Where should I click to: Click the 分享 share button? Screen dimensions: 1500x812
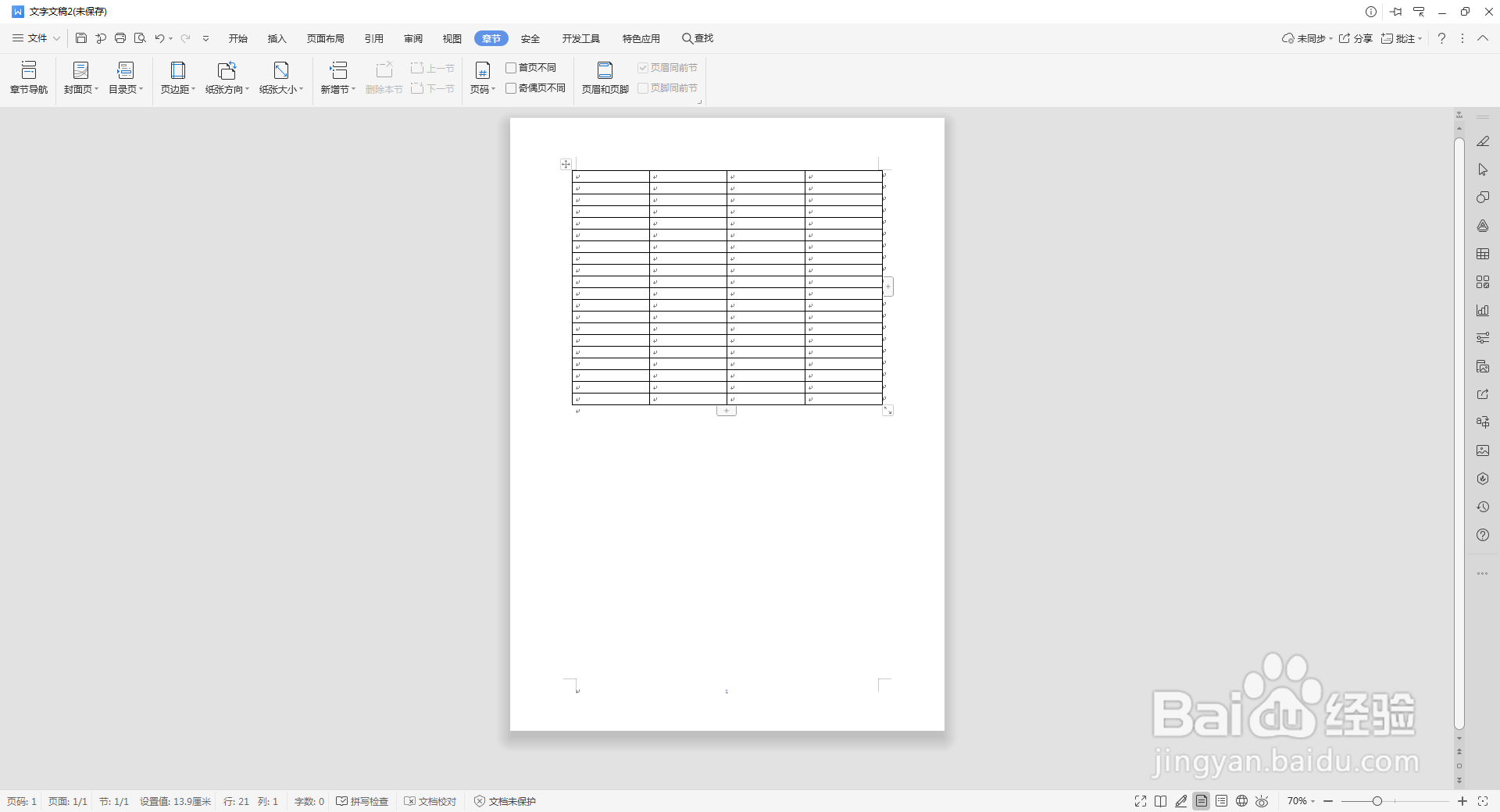point(1355,38)
